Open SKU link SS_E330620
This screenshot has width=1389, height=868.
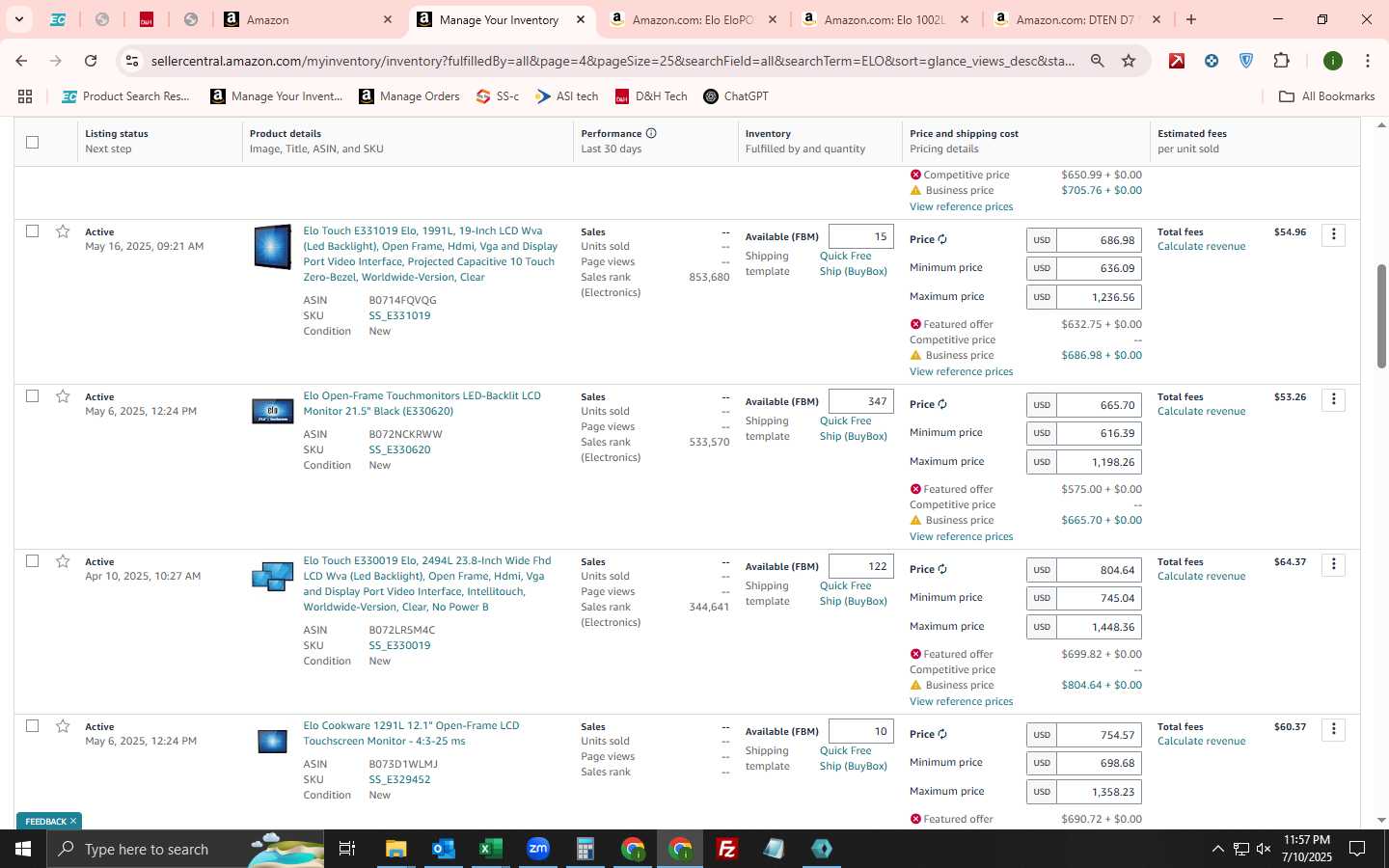(399, 449)
